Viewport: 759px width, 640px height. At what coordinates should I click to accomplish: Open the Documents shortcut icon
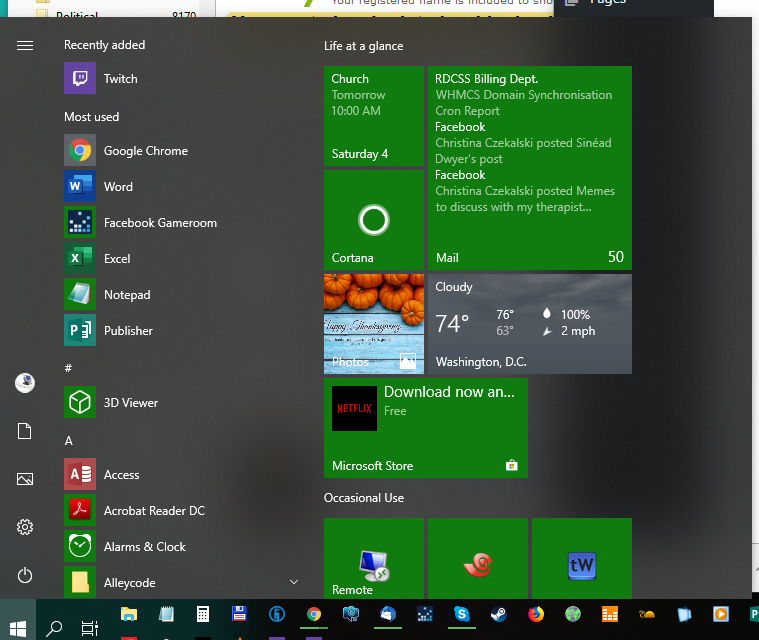click(25, 431)
